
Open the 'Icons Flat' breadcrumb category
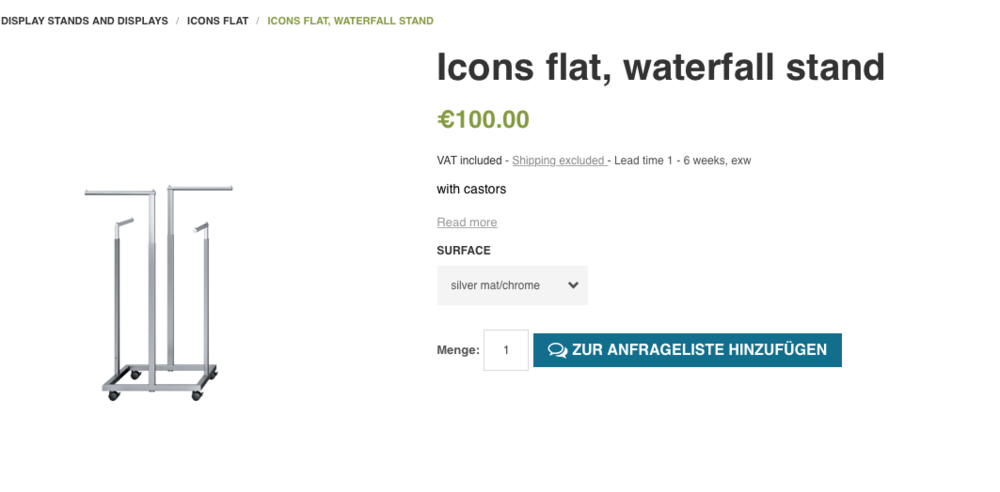tap(217, 21)
